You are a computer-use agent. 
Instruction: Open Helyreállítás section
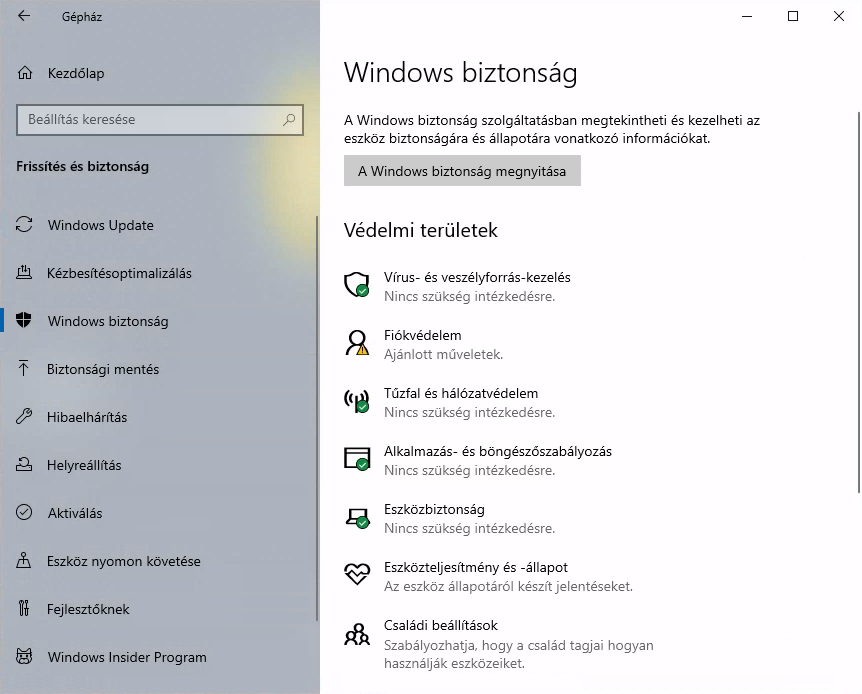158,465
